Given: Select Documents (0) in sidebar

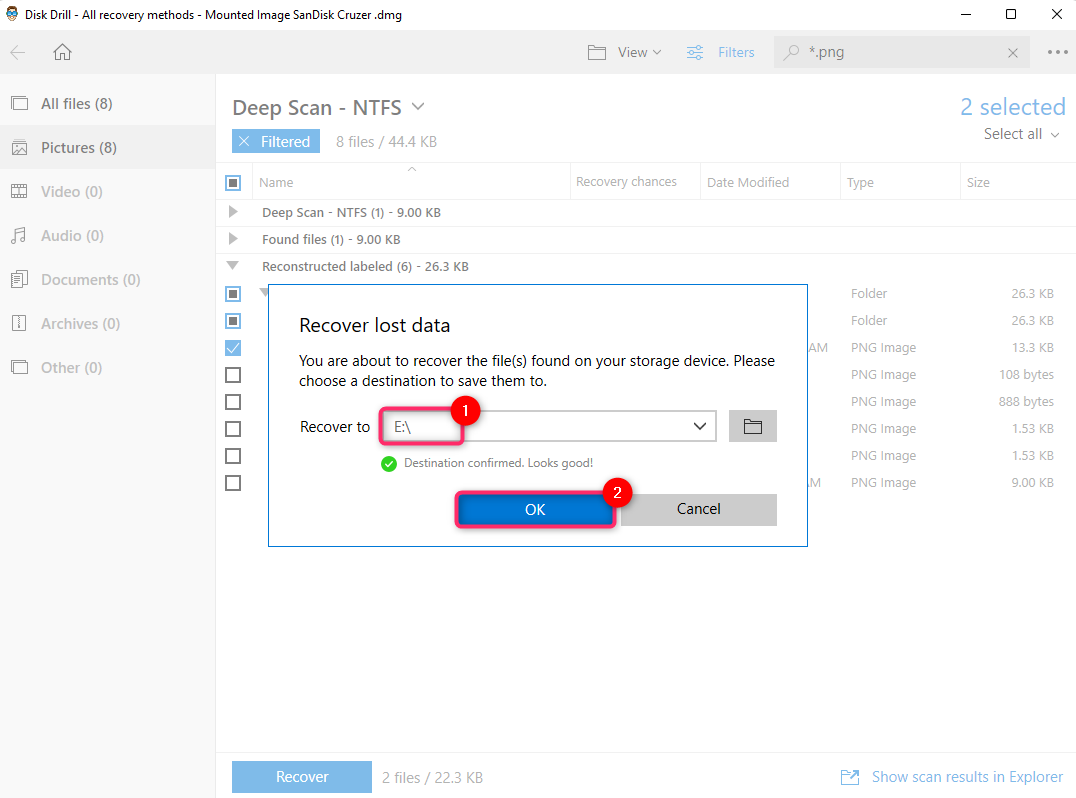Looking at the screenshot, I should (x=108, y=279).
